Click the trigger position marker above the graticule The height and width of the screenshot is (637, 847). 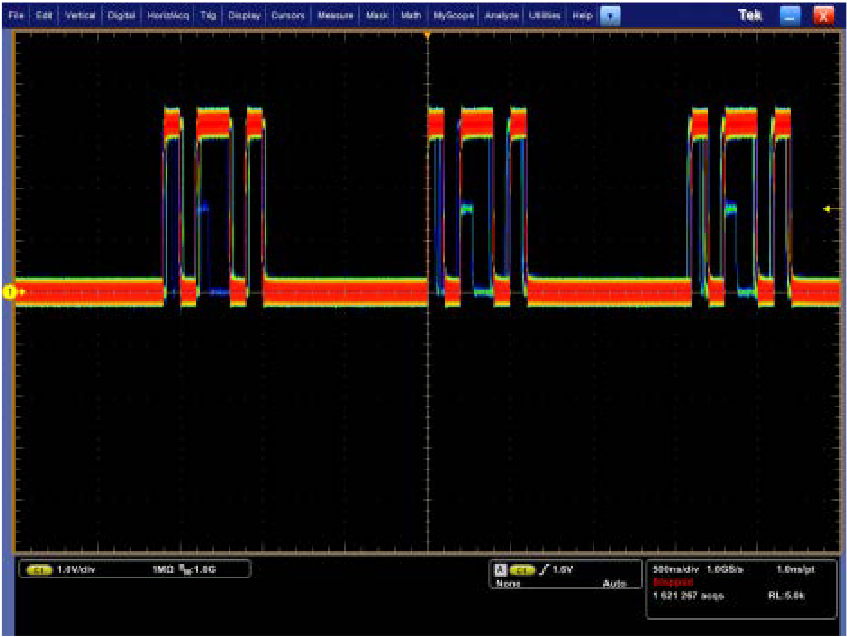point(428,34)
